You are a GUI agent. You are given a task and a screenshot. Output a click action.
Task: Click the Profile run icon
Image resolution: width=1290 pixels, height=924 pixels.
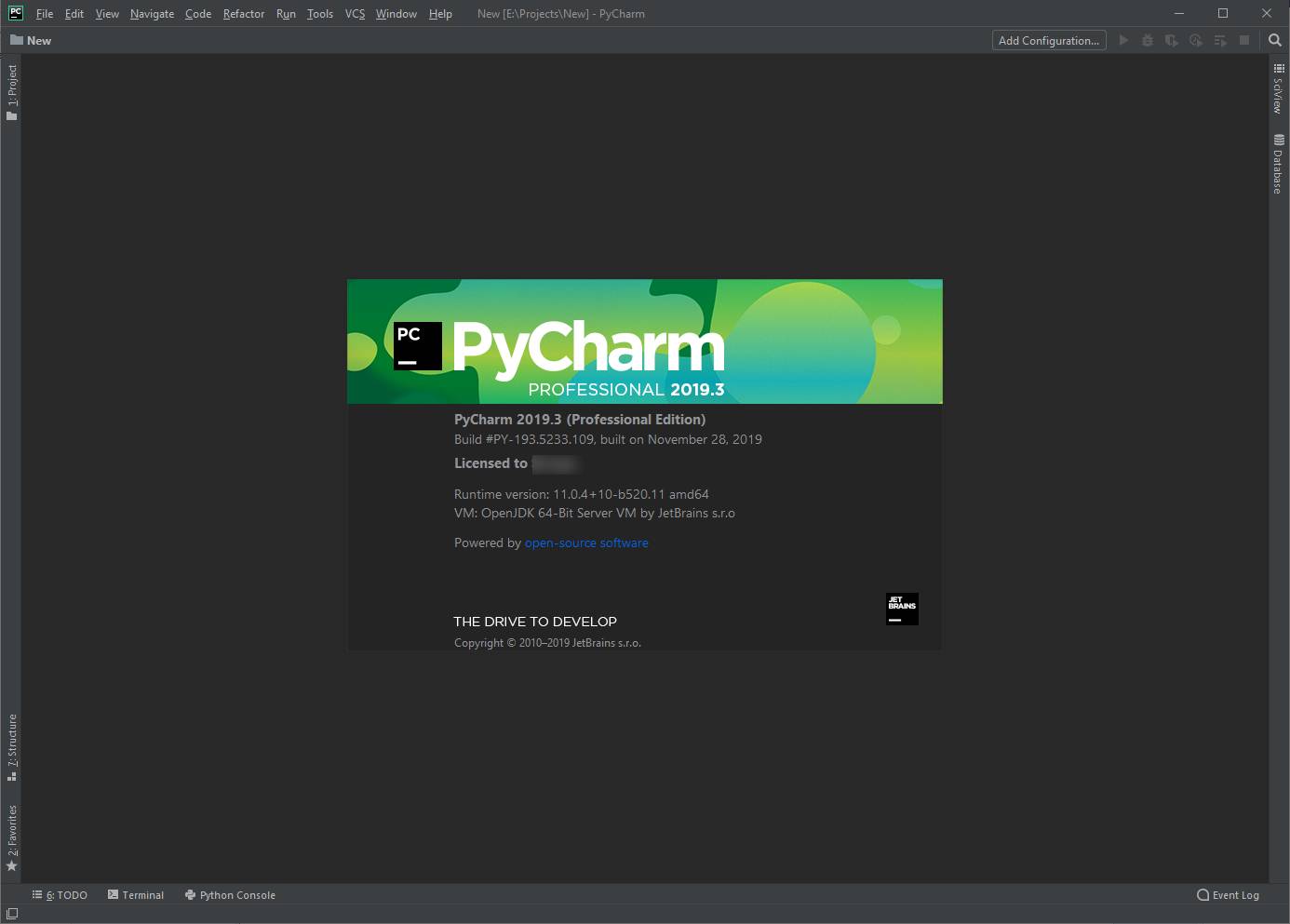tap(1196, 40)
